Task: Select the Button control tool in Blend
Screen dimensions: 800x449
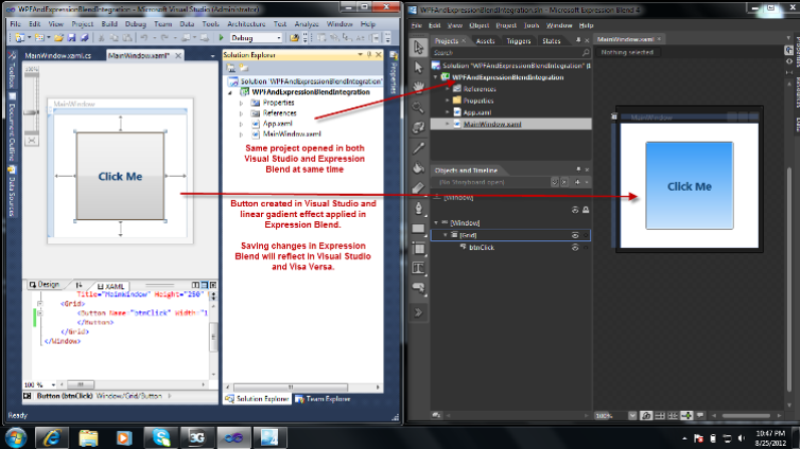Action: [x=418, y=288]
